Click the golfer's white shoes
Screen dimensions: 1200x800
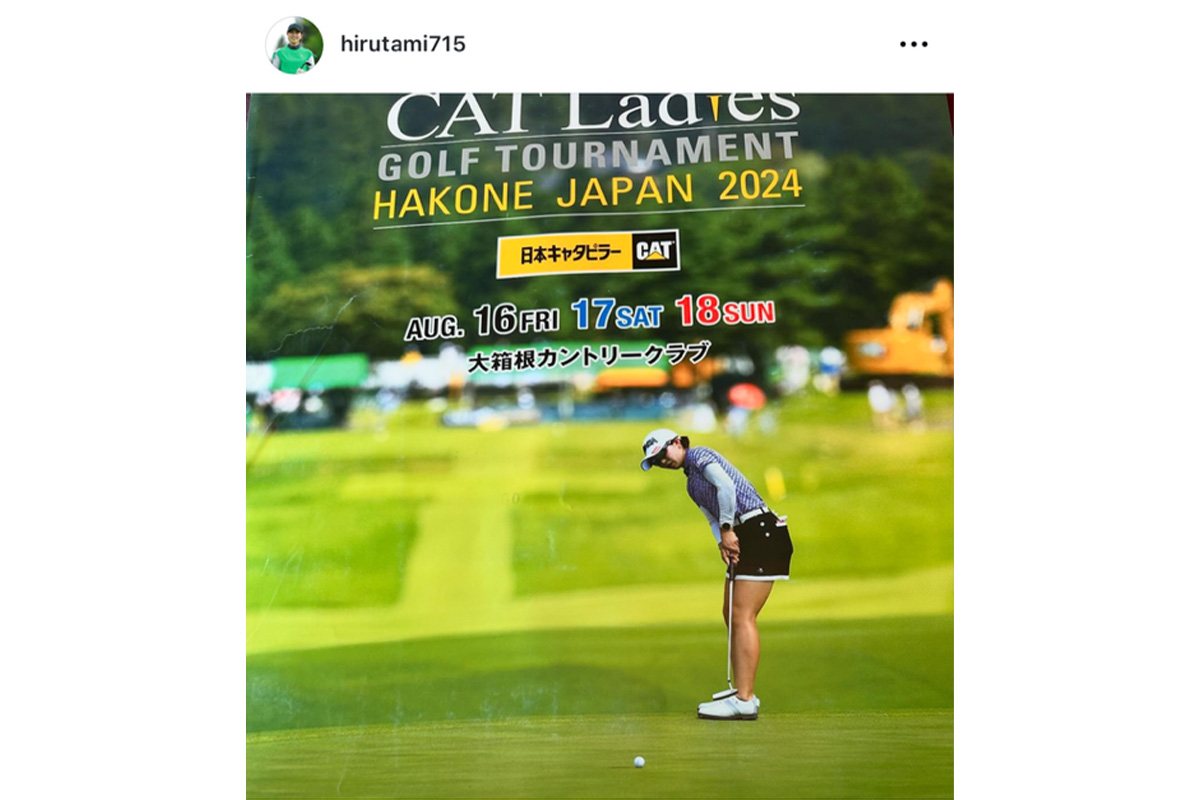(x=728, y=707)
